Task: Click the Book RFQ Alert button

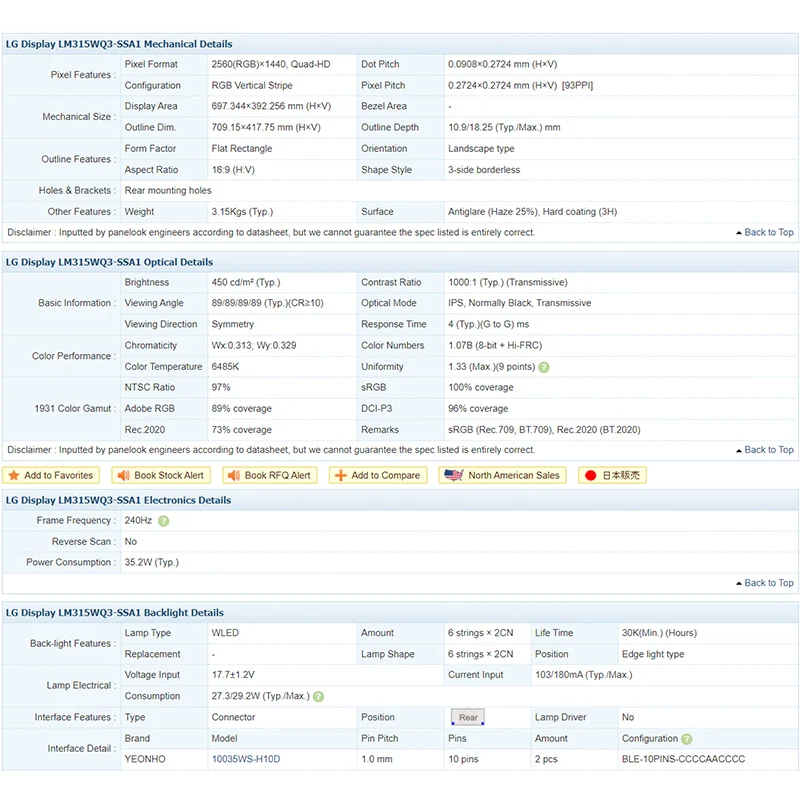Action: [270, 476]
